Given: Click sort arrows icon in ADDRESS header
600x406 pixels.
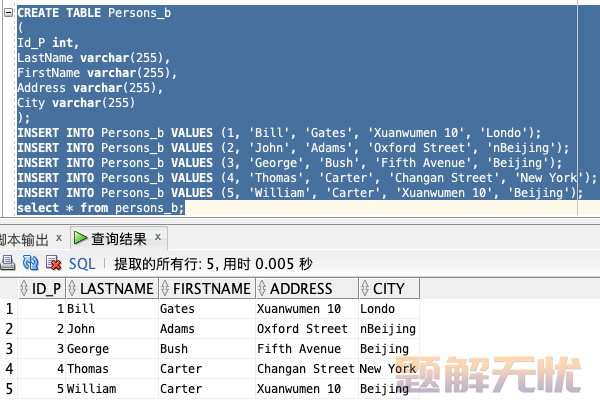Looking at the screenshot, I should tap(262, 289).
